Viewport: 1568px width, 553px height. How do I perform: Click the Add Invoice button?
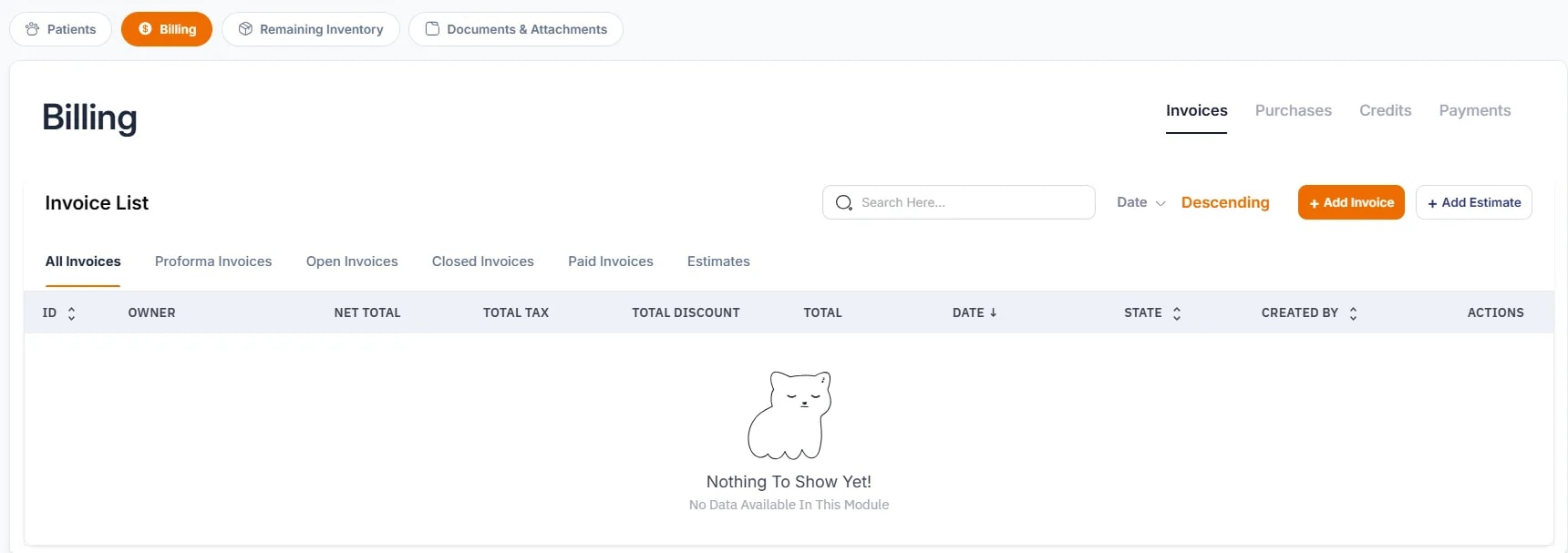click(x=1351, y=202)
